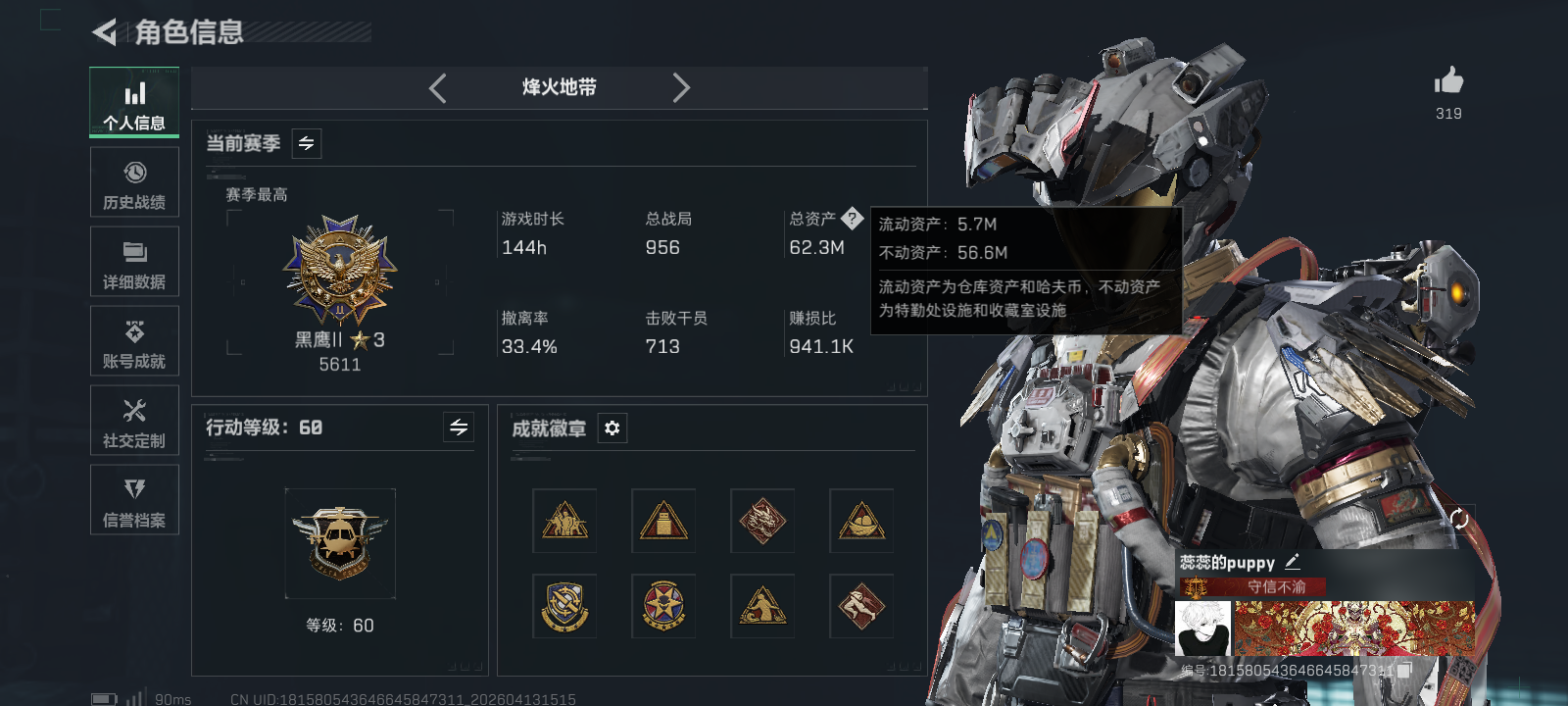This screenshot has height=706, width=1568.
Task: Toggle season view beside 当前赛季
Action: (x=307, y=144)
